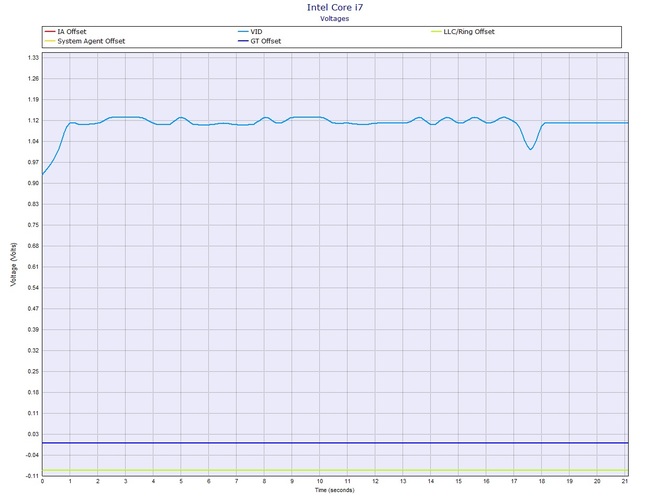The width and height of the screenshot is (670, 502).
Task: Click the 1.12 voltage axis tick
Action: (34, 120)
